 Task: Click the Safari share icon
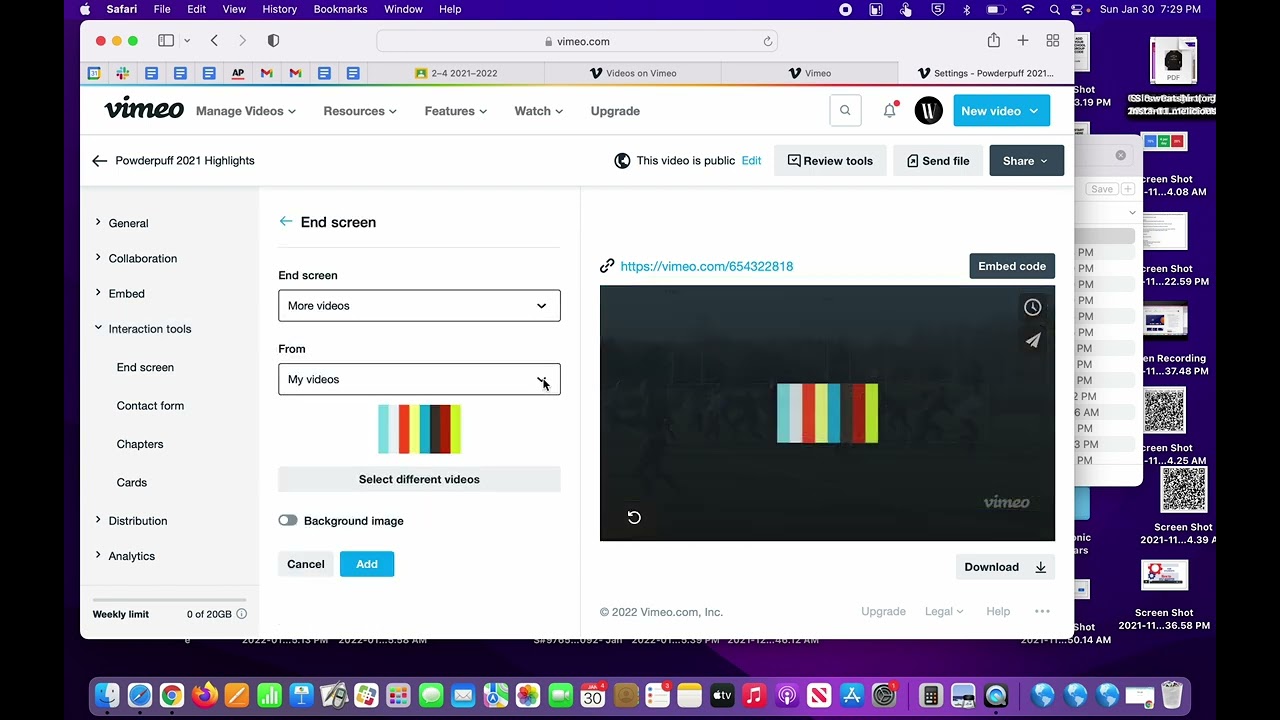pyautogui.click(x=993, y=40)
